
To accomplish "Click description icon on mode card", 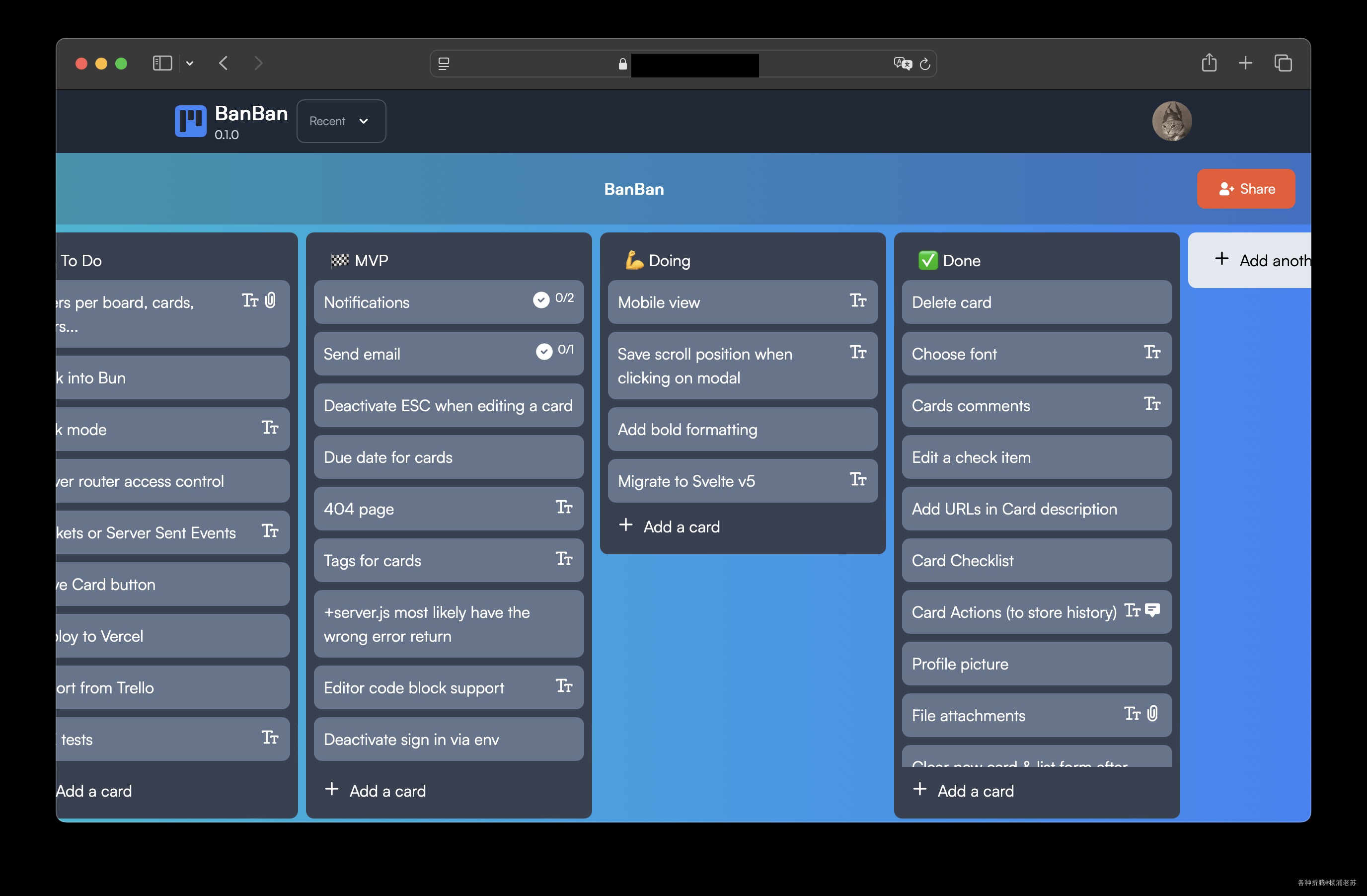I will tap(270, 427).
